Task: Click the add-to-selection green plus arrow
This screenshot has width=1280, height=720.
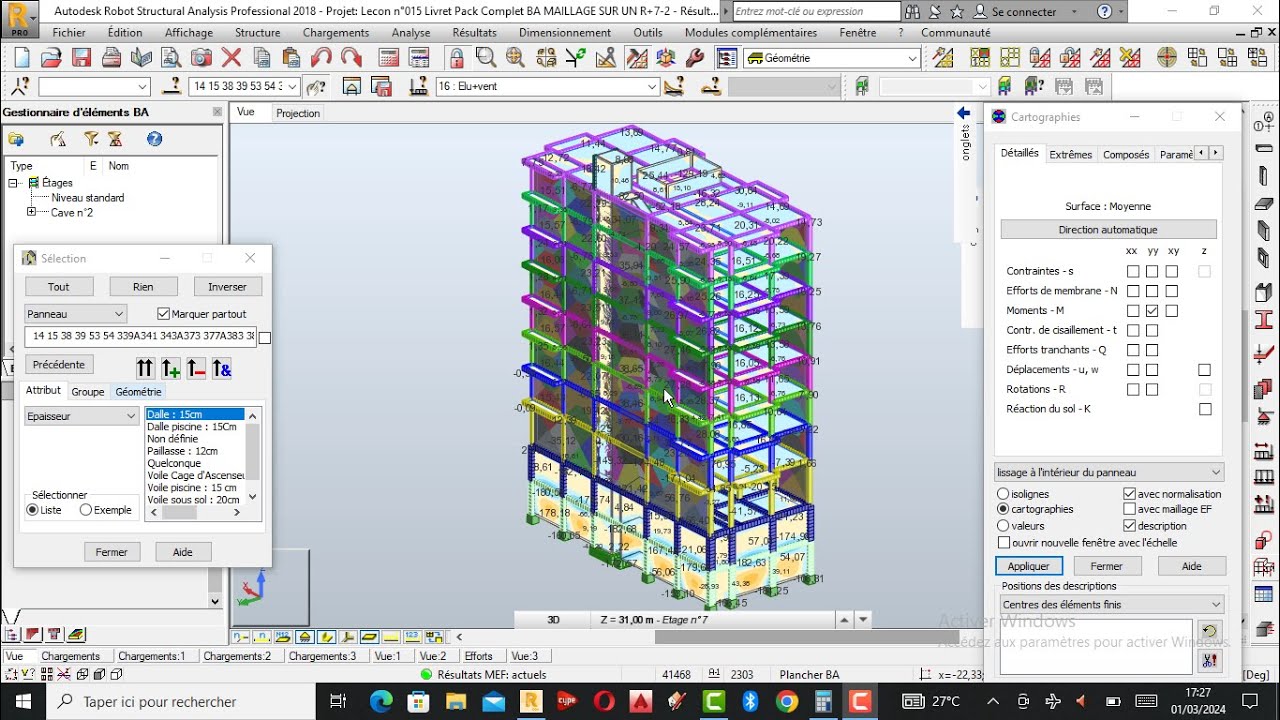Action: [170, 368]
